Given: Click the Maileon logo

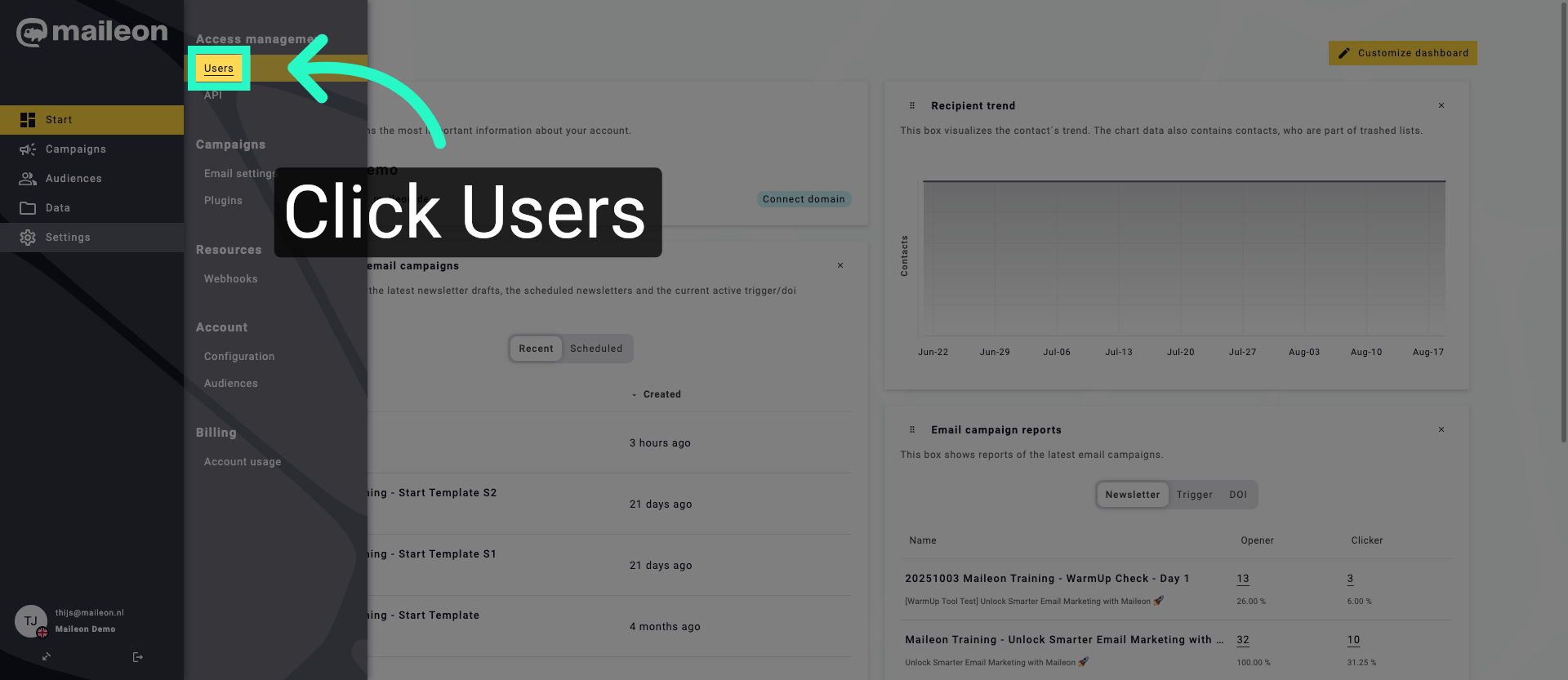Looking at the screenshot, I should pos(91,32).
